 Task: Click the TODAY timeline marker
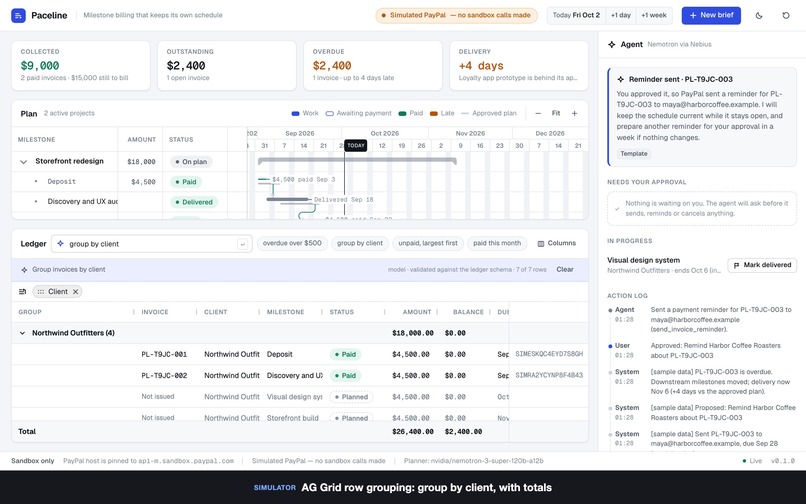[x=356, y=146]
